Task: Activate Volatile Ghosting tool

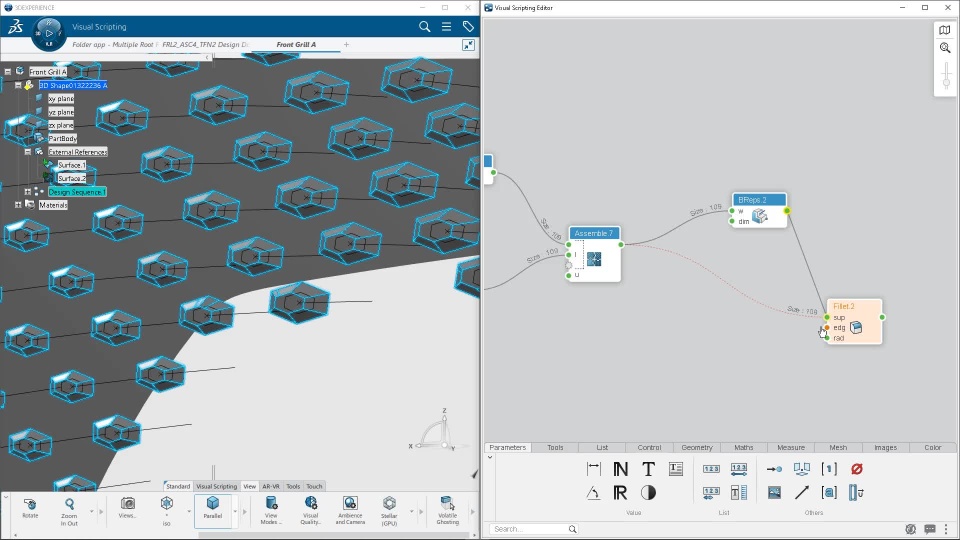Action: tap(448, 511)
